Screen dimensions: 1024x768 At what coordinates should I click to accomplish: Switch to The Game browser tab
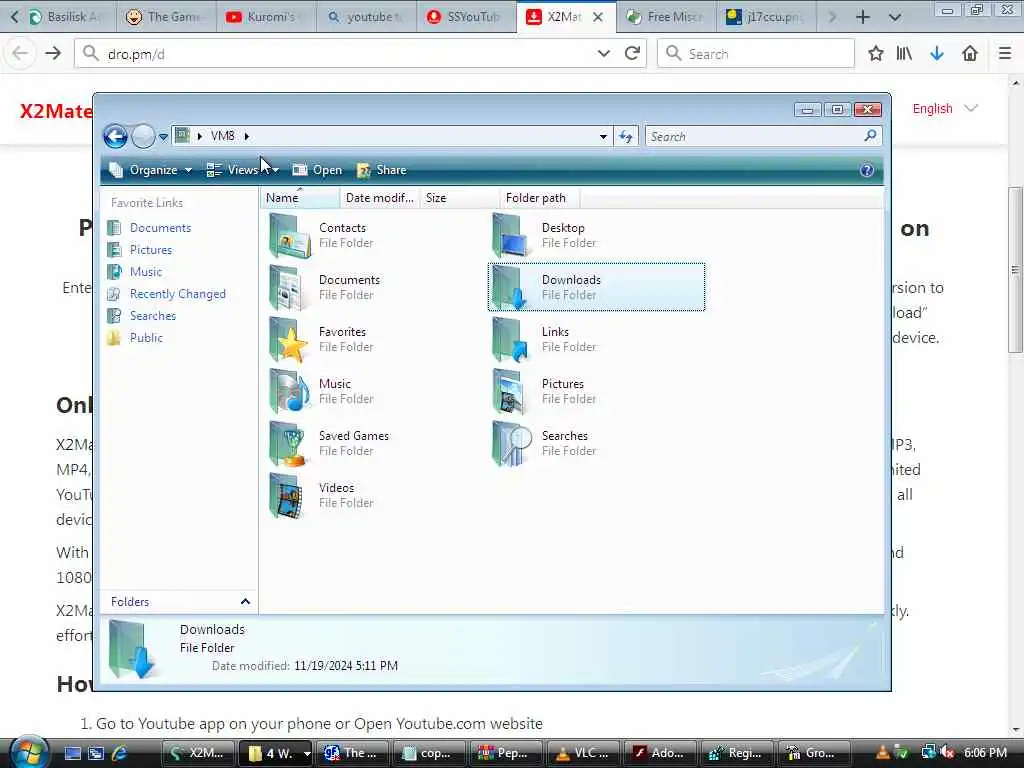point(165,17)
